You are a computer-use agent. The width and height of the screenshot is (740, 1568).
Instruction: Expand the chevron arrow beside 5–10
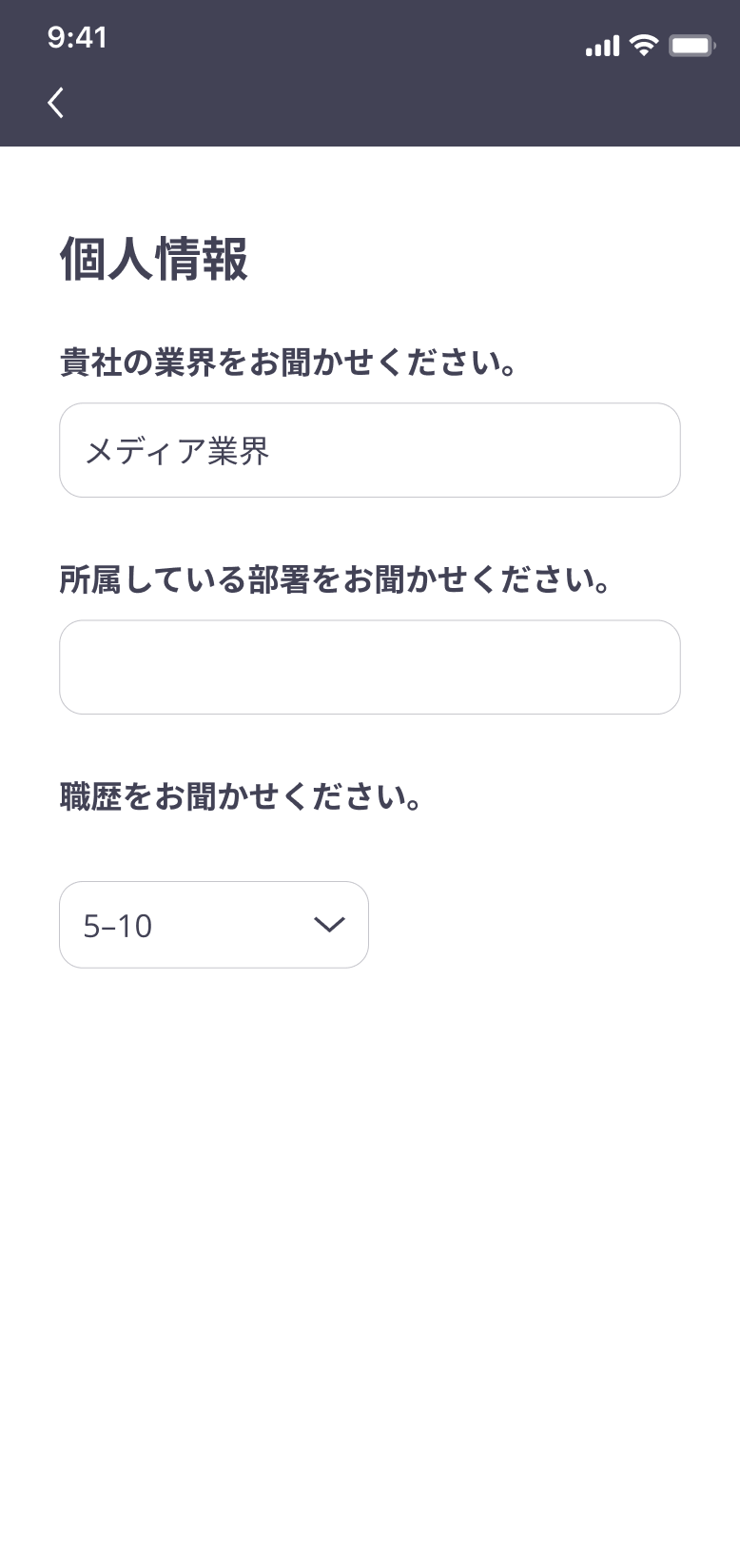(x=328, y=925)
